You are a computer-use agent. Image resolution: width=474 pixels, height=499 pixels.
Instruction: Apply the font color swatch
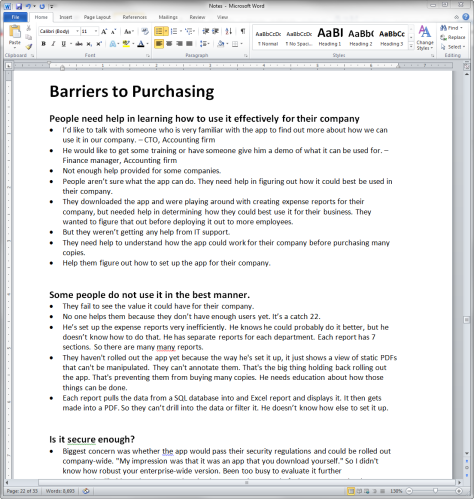pyautogui.click(x=141, y=44)
